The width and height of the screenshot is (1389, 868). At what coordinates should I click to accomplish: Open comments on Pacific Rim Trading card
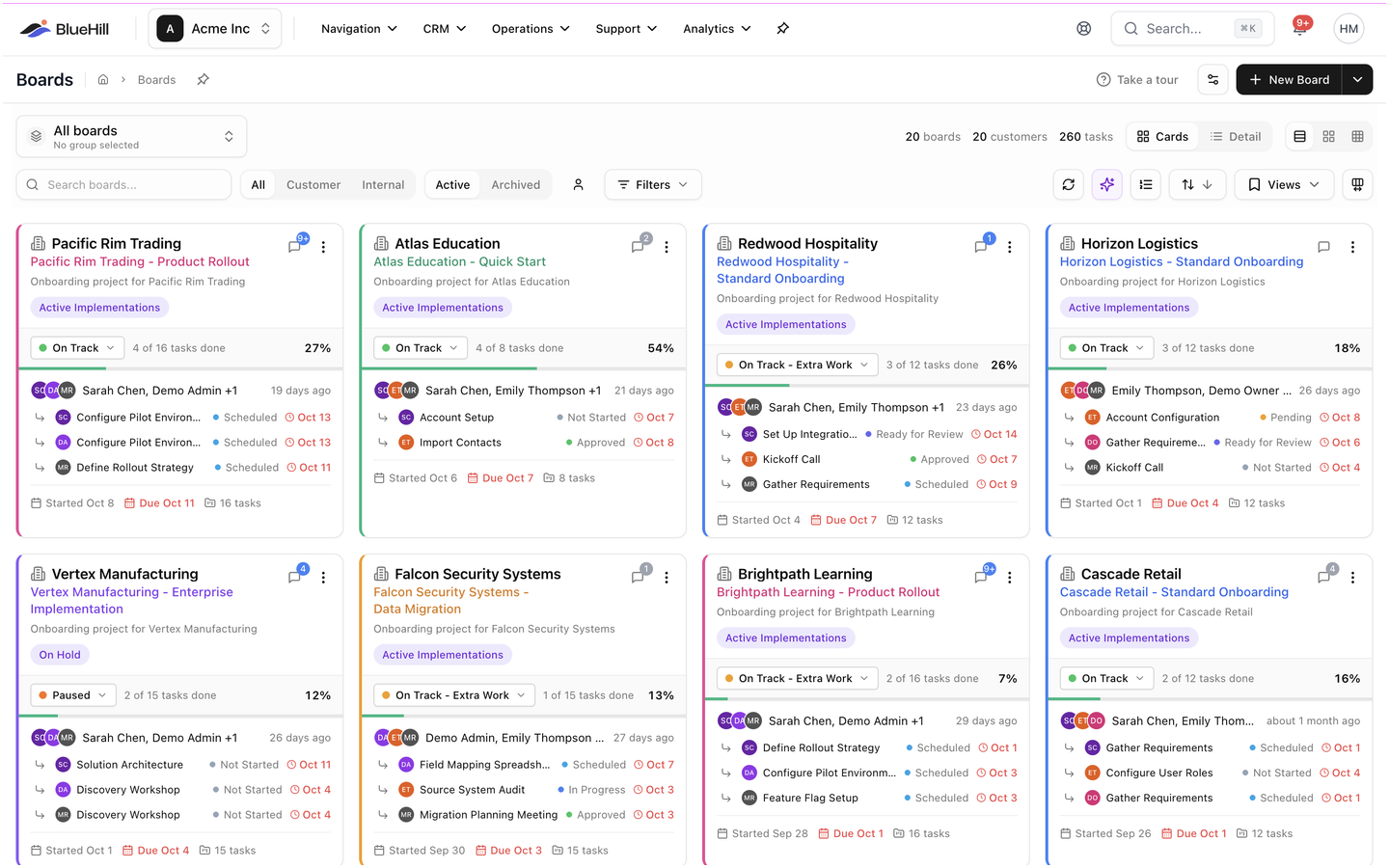[295, 247]
